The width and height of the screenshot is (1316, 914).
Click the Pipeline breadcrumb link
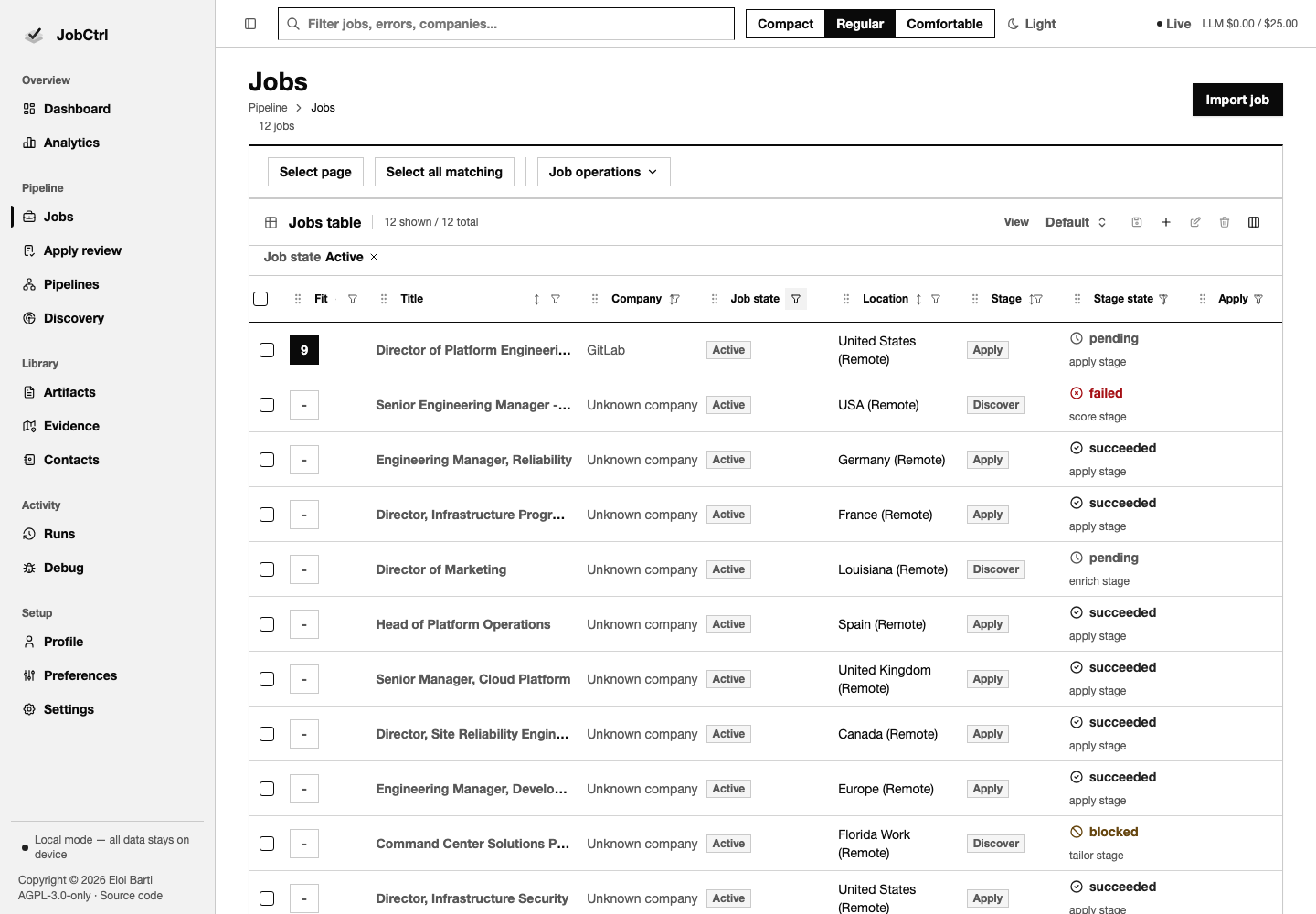(268, 108)
